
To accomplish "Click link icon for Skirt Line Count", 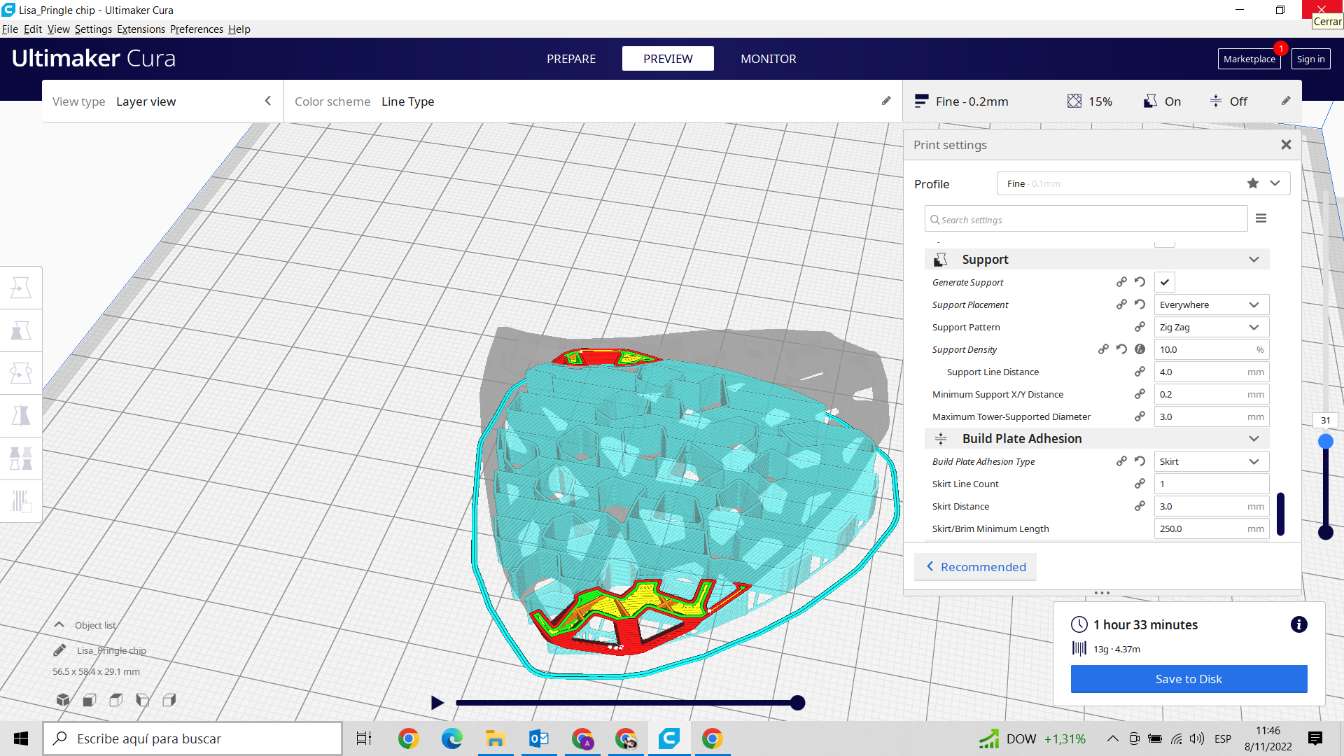I will pos(1140,484).
